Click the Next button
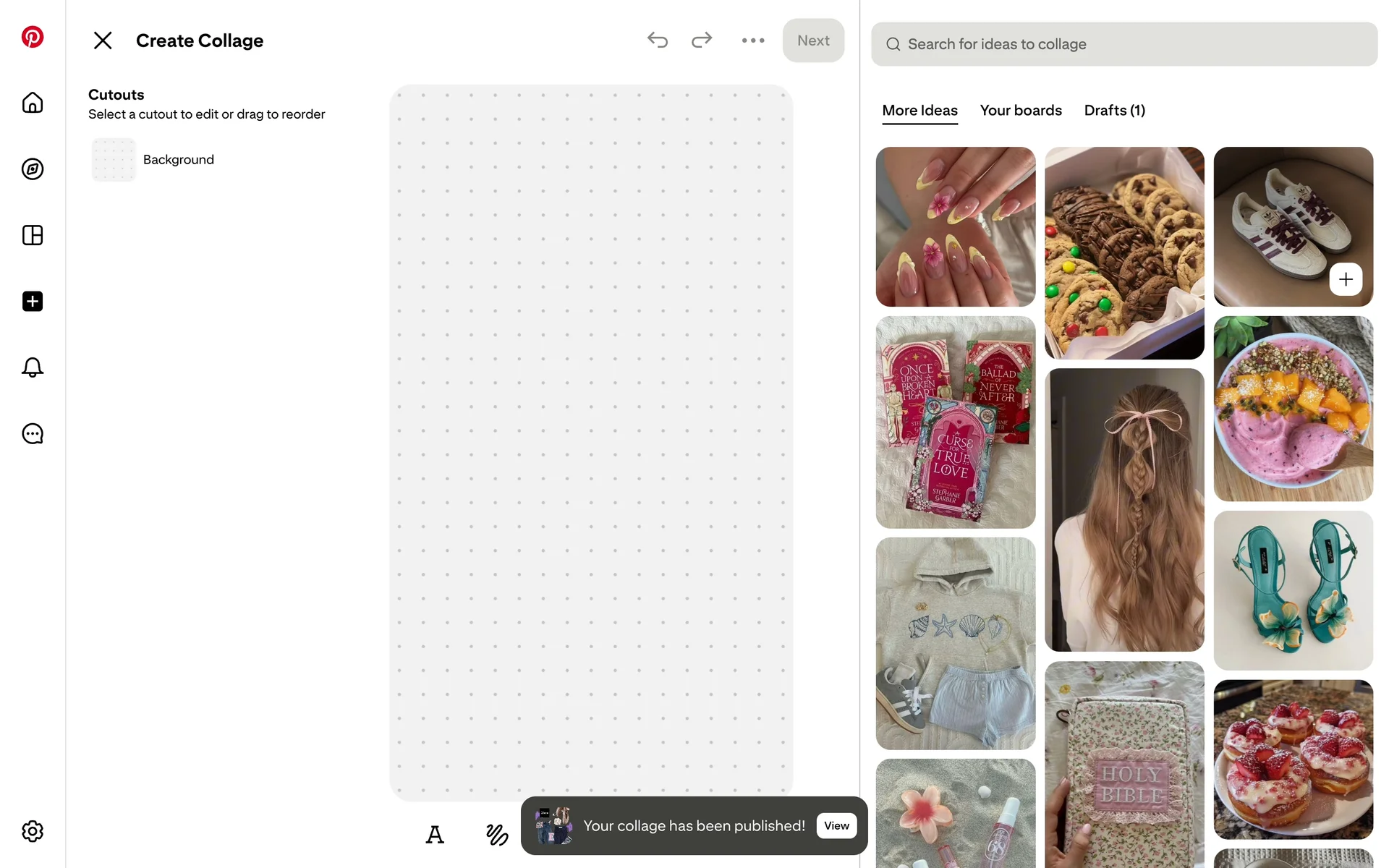This screenshot has width=1389, height=868. click(x=813, y=41)
